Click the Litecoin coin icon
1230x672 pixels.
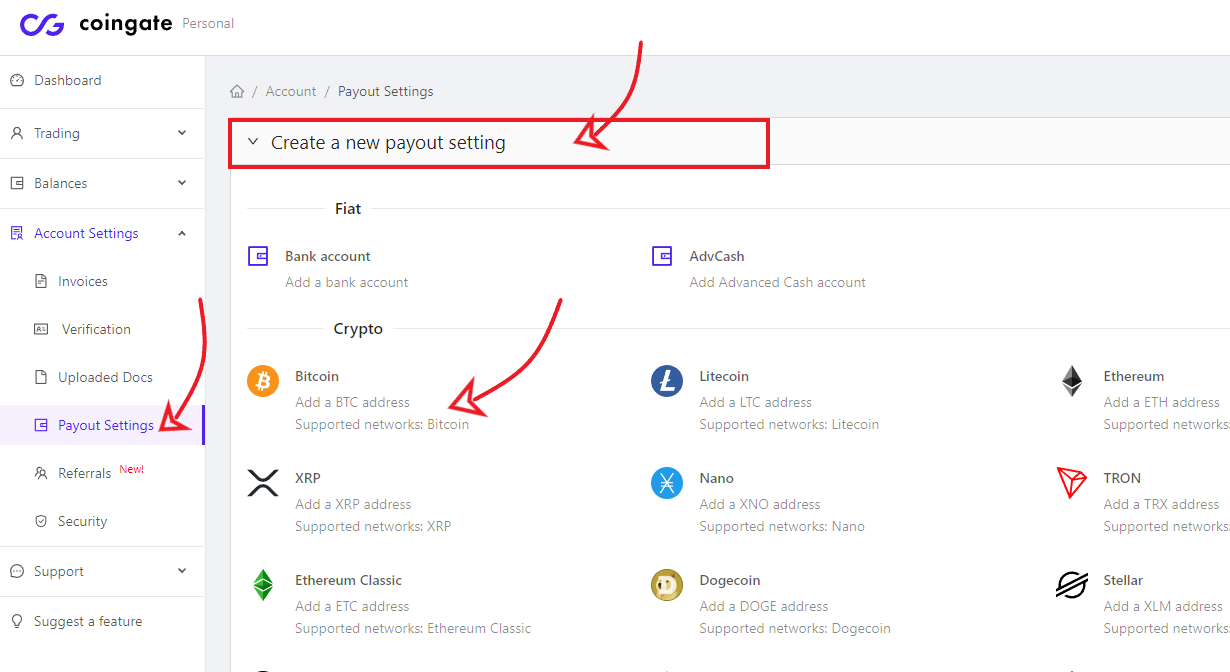(x=667, y=381)
